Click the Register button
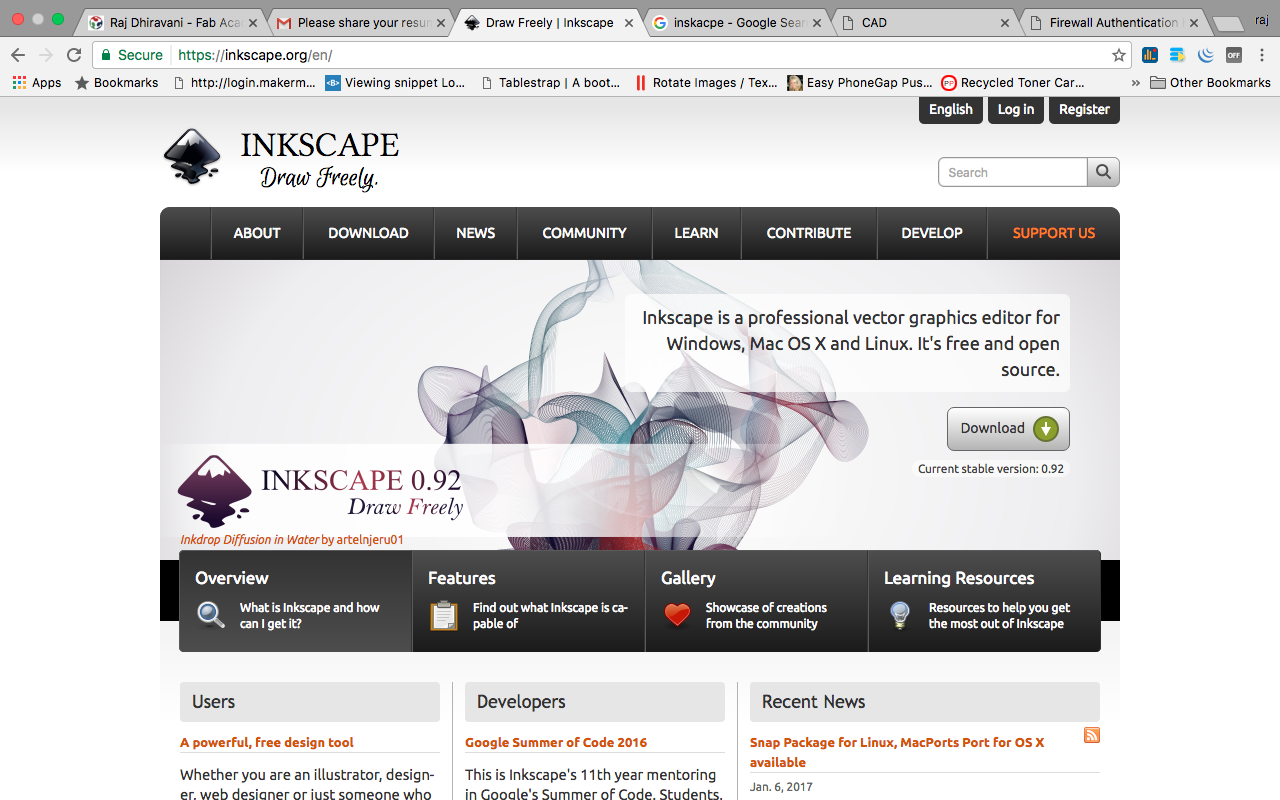Screen dimensions: 1280x800 click(1084, 110)
